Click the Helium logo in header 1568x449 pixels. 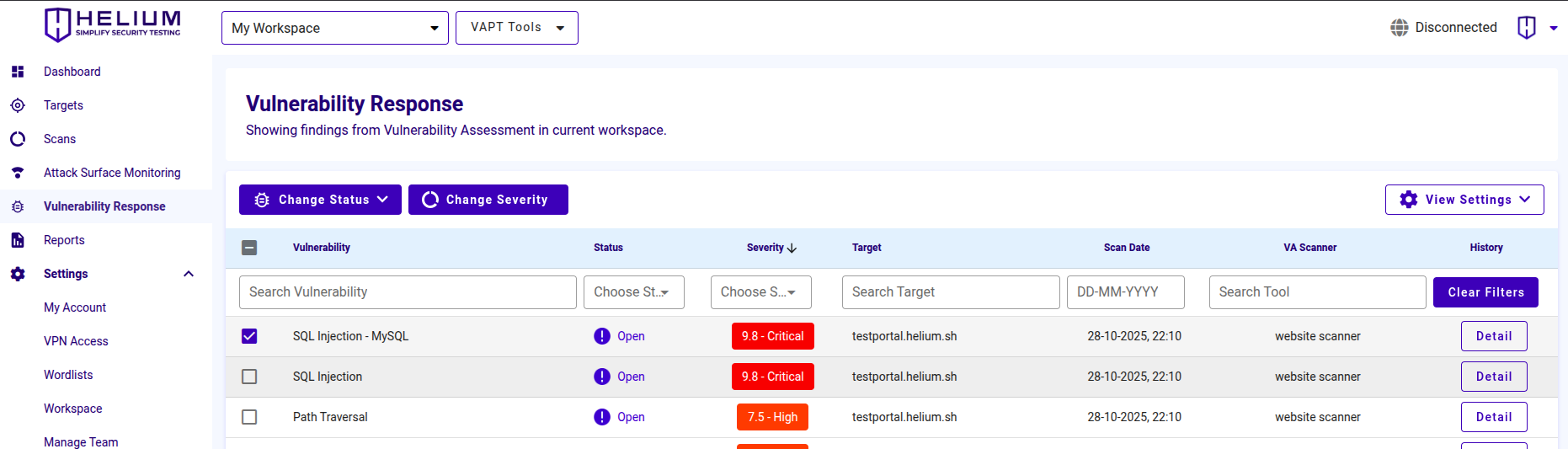click(112, 24)
